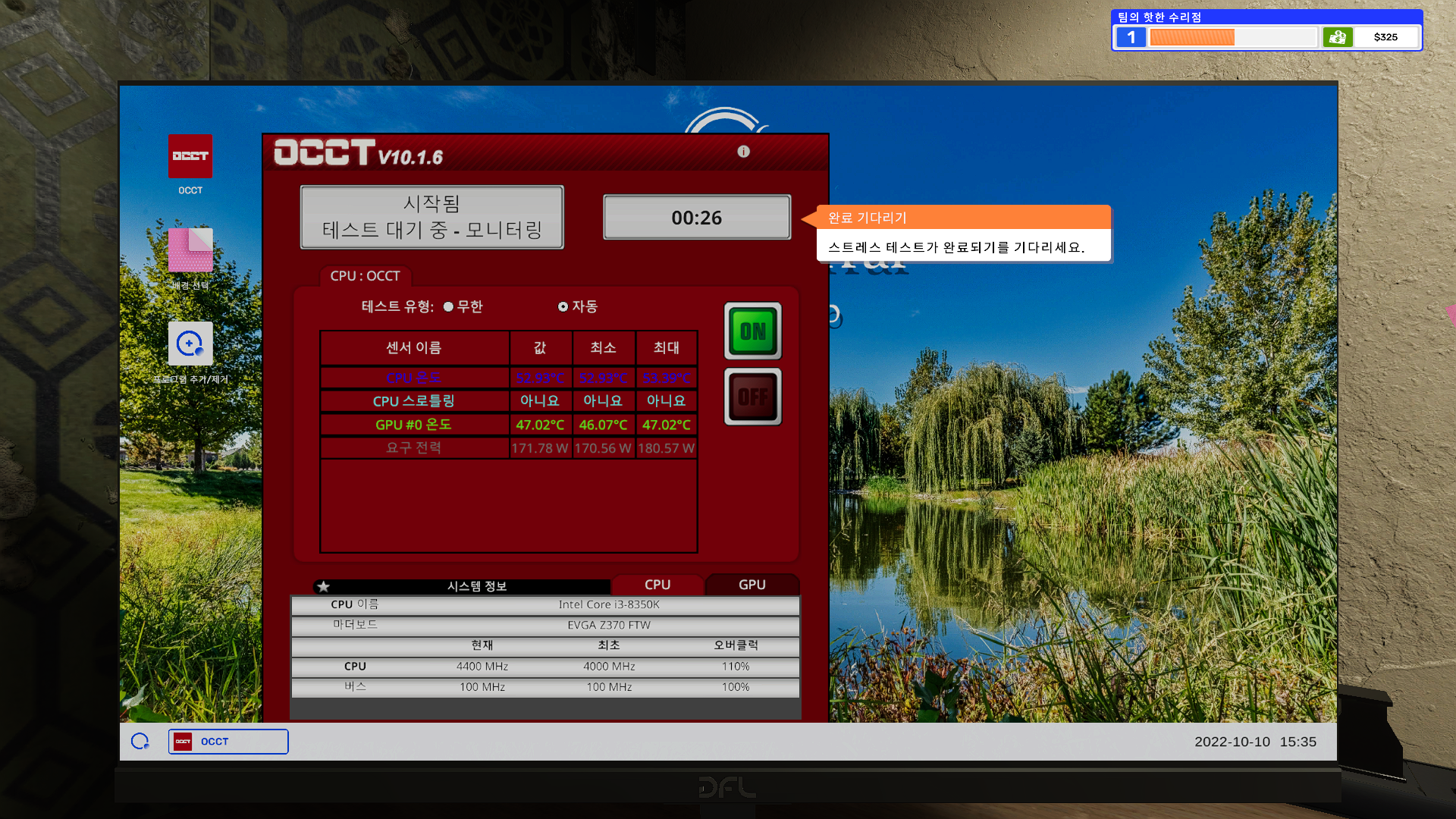Click the OCCT taskbar button
Screen dimensions: 1456x819
[228, 742]
